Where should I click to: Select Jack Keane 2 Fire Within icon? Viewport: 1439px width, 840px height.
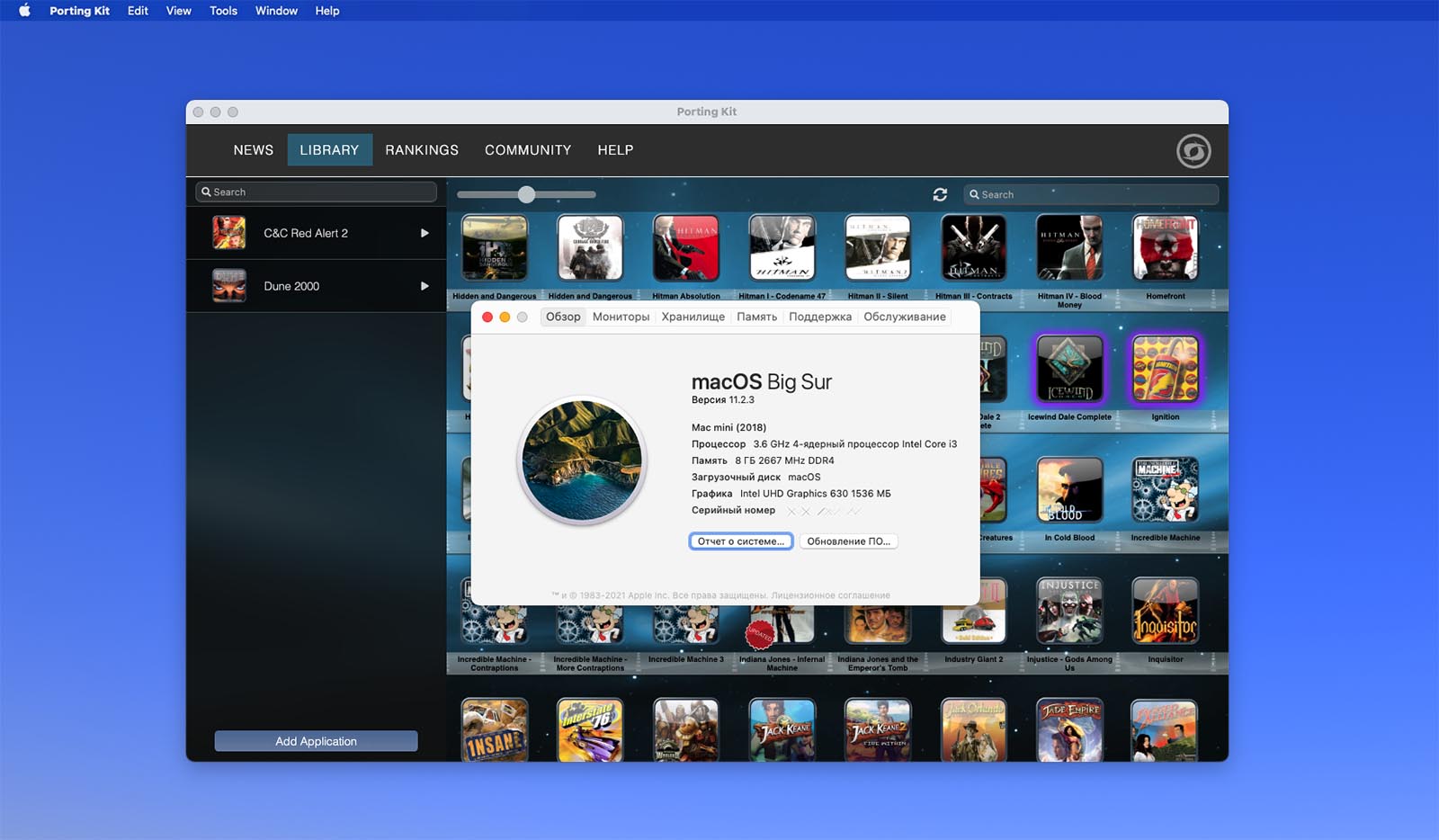click(x=878, y=730)
